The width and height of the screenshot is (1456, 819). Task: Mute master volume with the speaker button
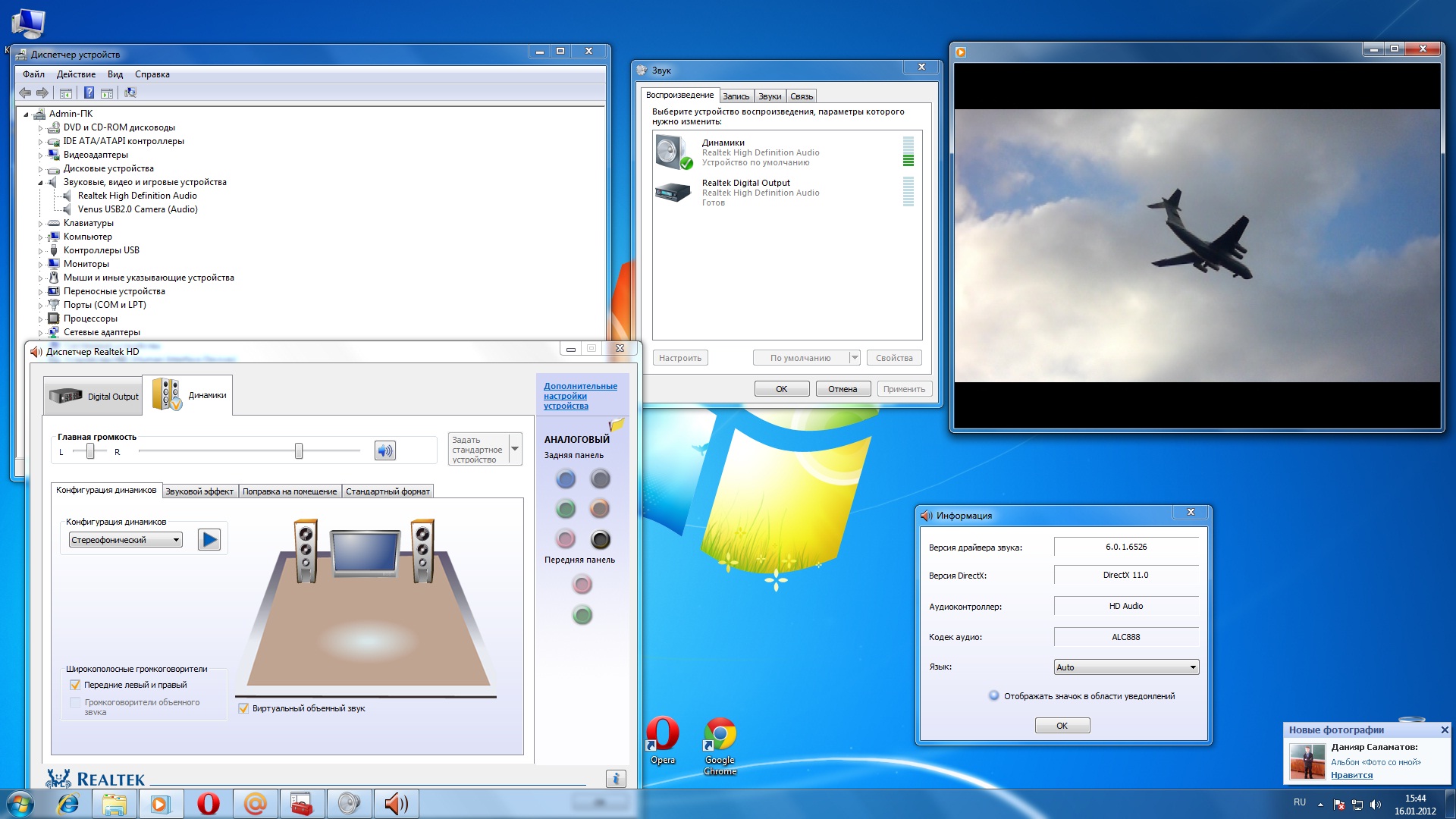click(x=385, y=451)
